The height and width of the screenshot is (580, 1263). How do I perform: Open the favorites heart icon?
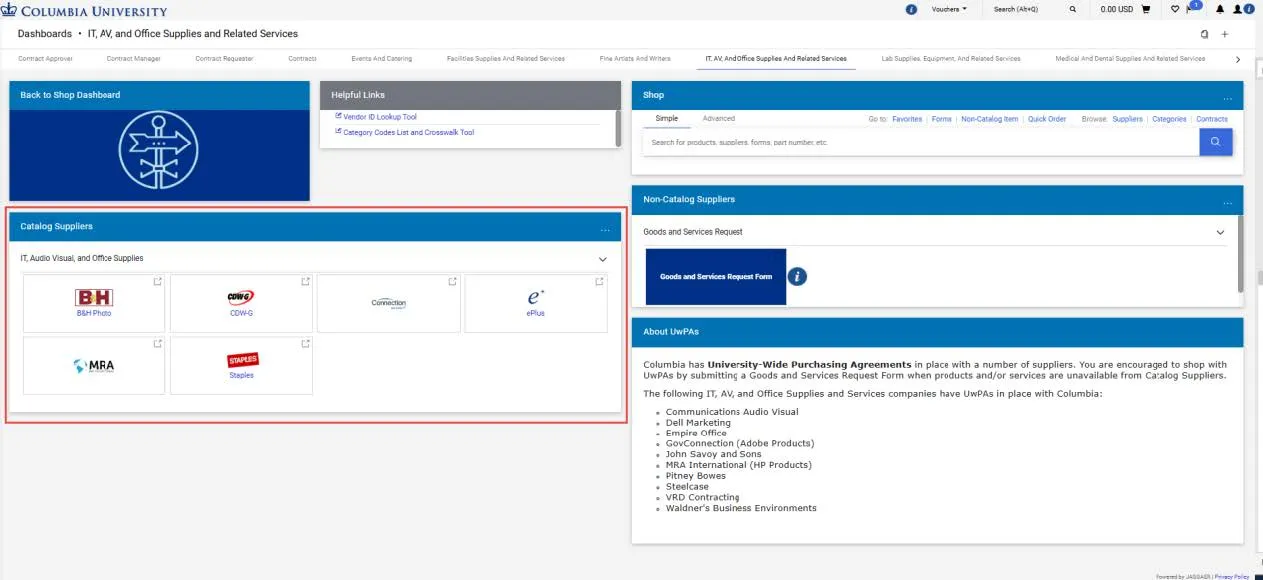coord(1175,9)
